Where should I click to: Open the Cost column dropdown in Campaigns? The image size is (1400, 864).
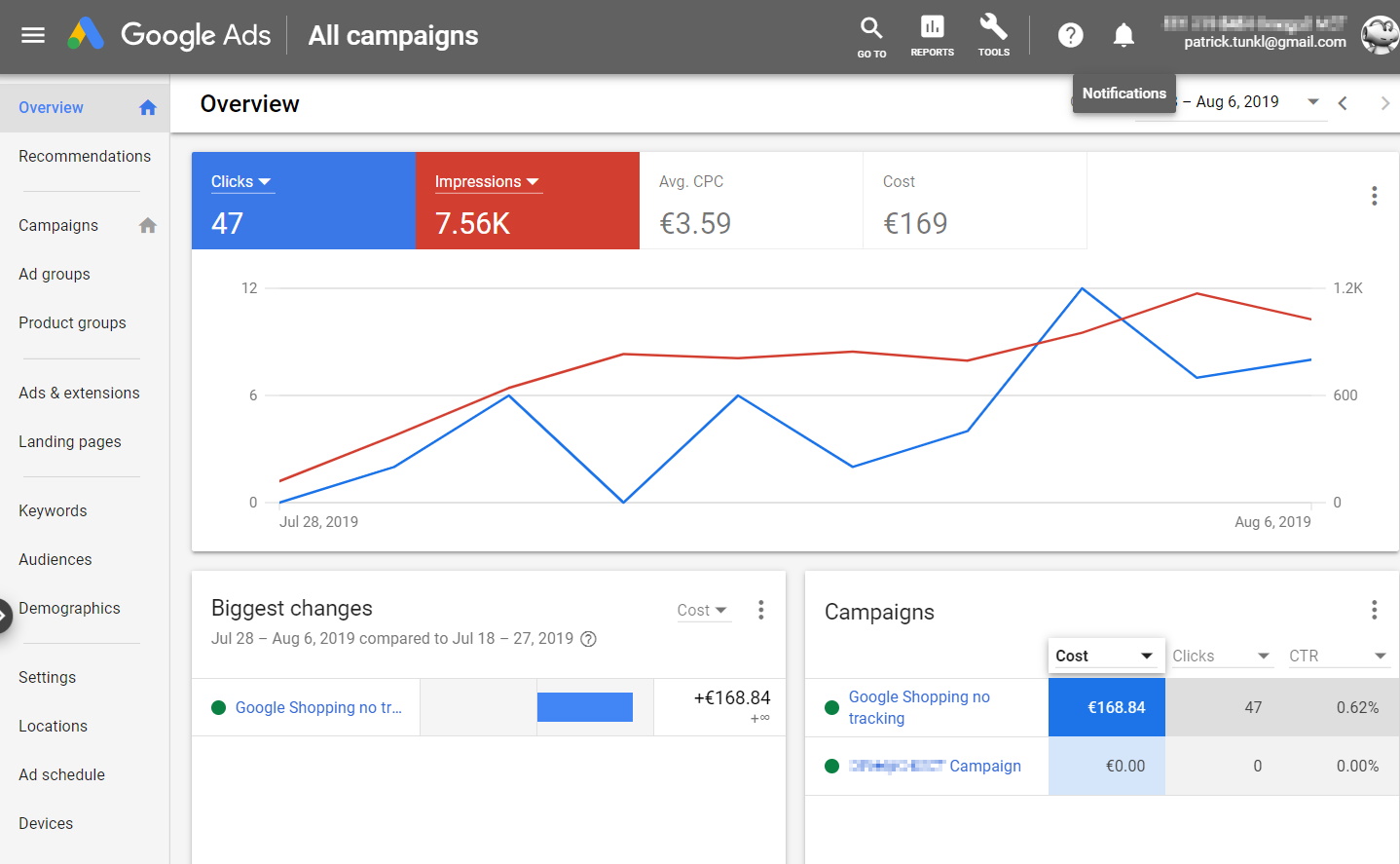1106,656
